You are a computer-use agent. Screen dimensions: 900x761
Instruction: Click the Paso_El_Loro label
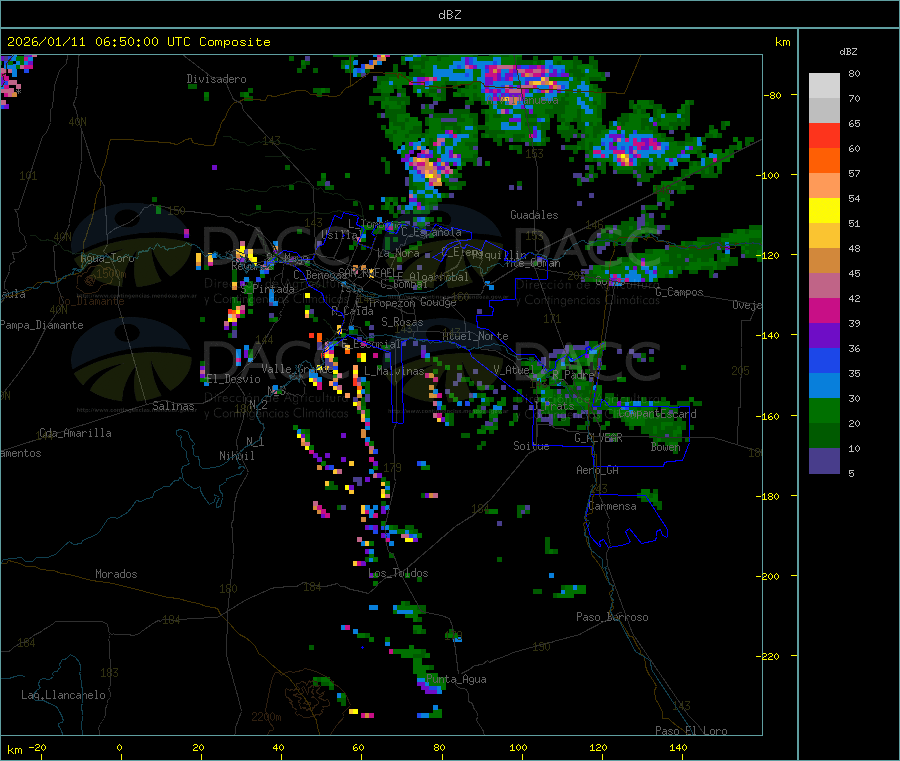pos(691,731)
